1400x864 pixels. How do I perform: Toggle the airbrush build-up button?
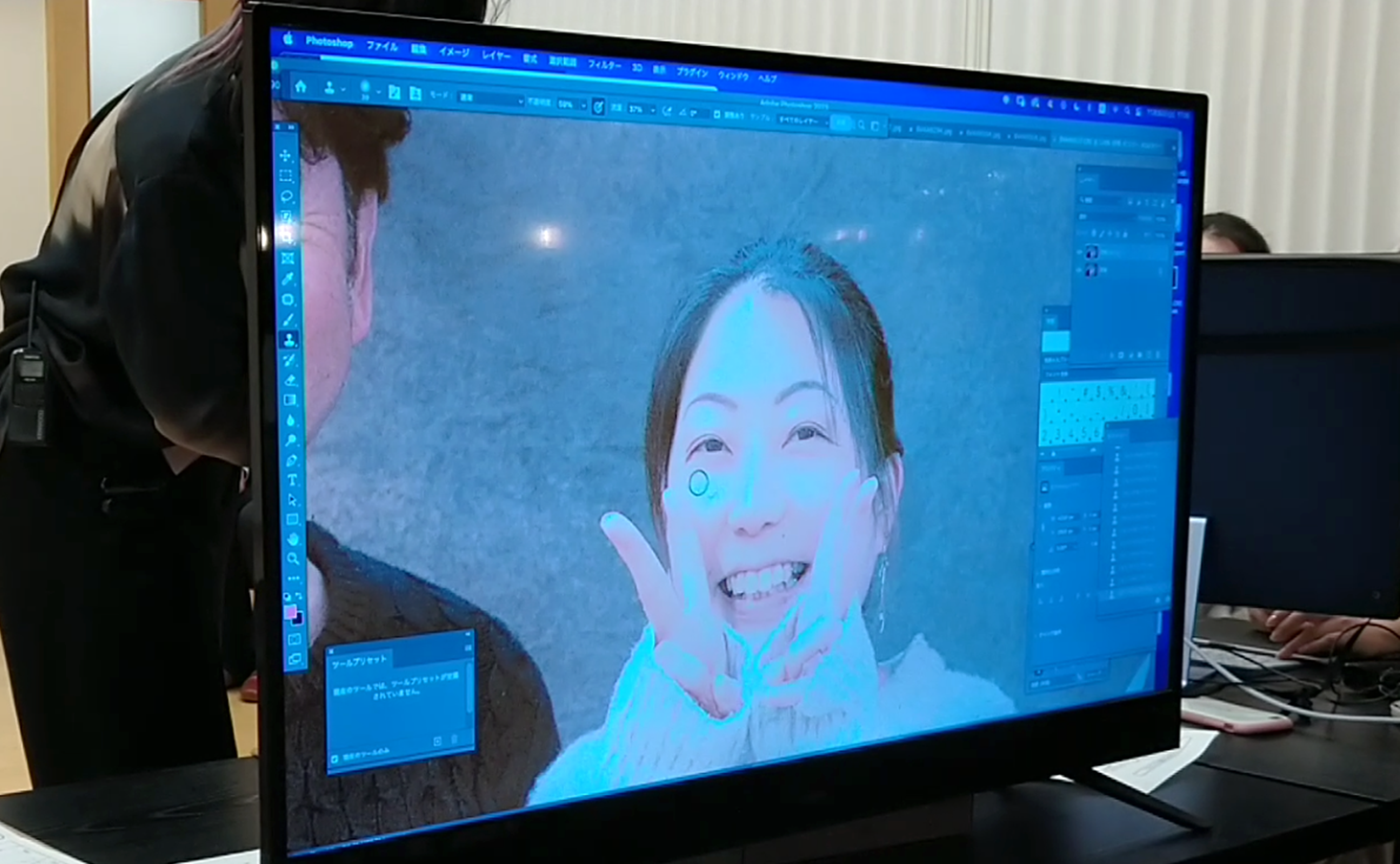667,111
